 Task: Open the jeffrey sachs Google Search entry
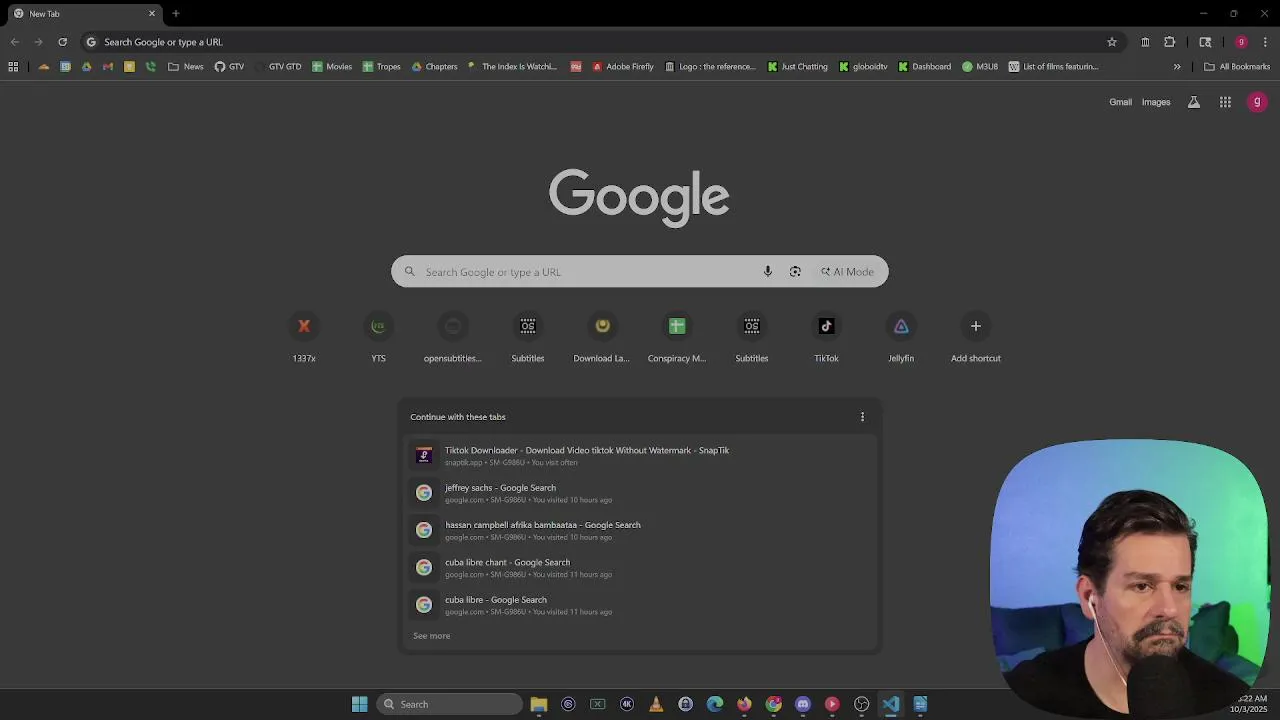coord(640,493)
